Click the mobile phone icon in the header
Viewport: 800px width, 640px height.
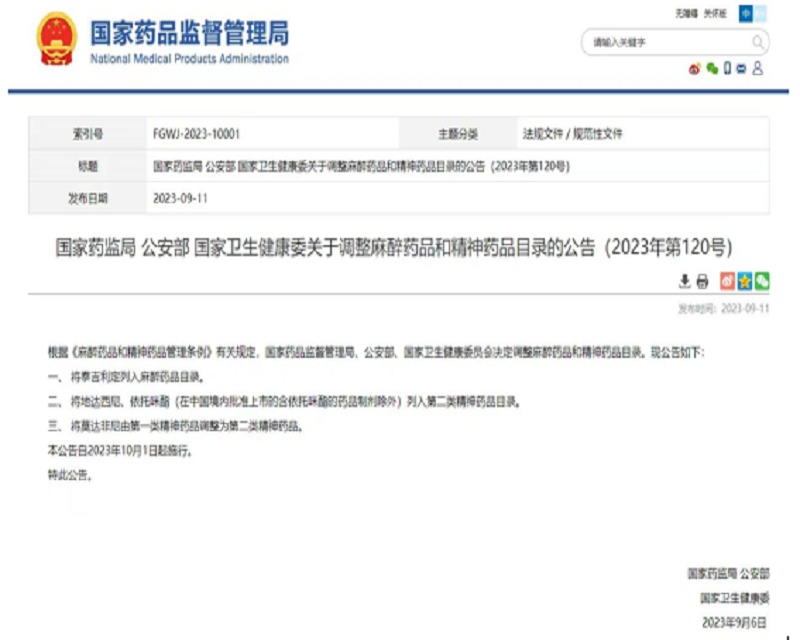pyautogui.click(x=727, y=68)
